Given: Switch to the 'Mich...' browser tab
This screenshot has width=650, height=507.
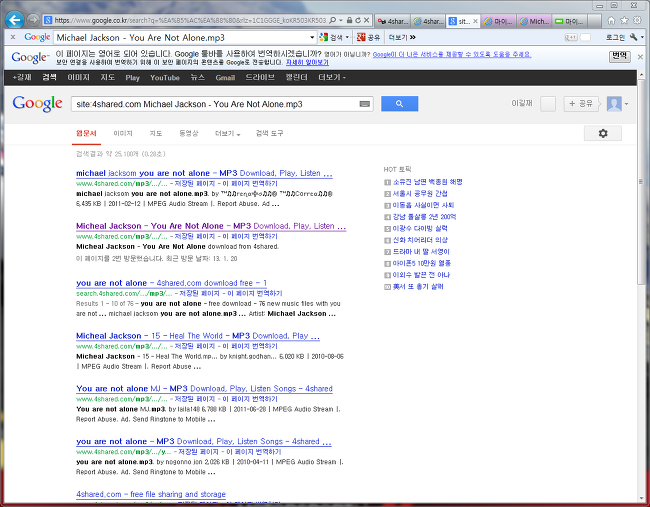Looking at the screenshot, I should pyautogui.click(x=534, y=21).
